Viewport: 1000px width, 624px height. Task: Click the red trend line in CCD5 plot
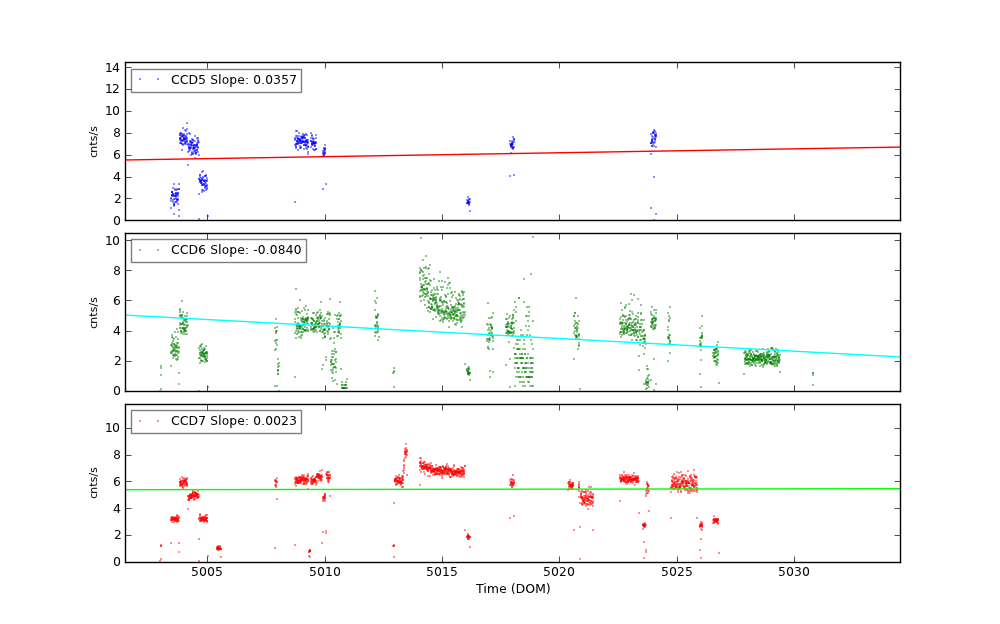[512, 153]
